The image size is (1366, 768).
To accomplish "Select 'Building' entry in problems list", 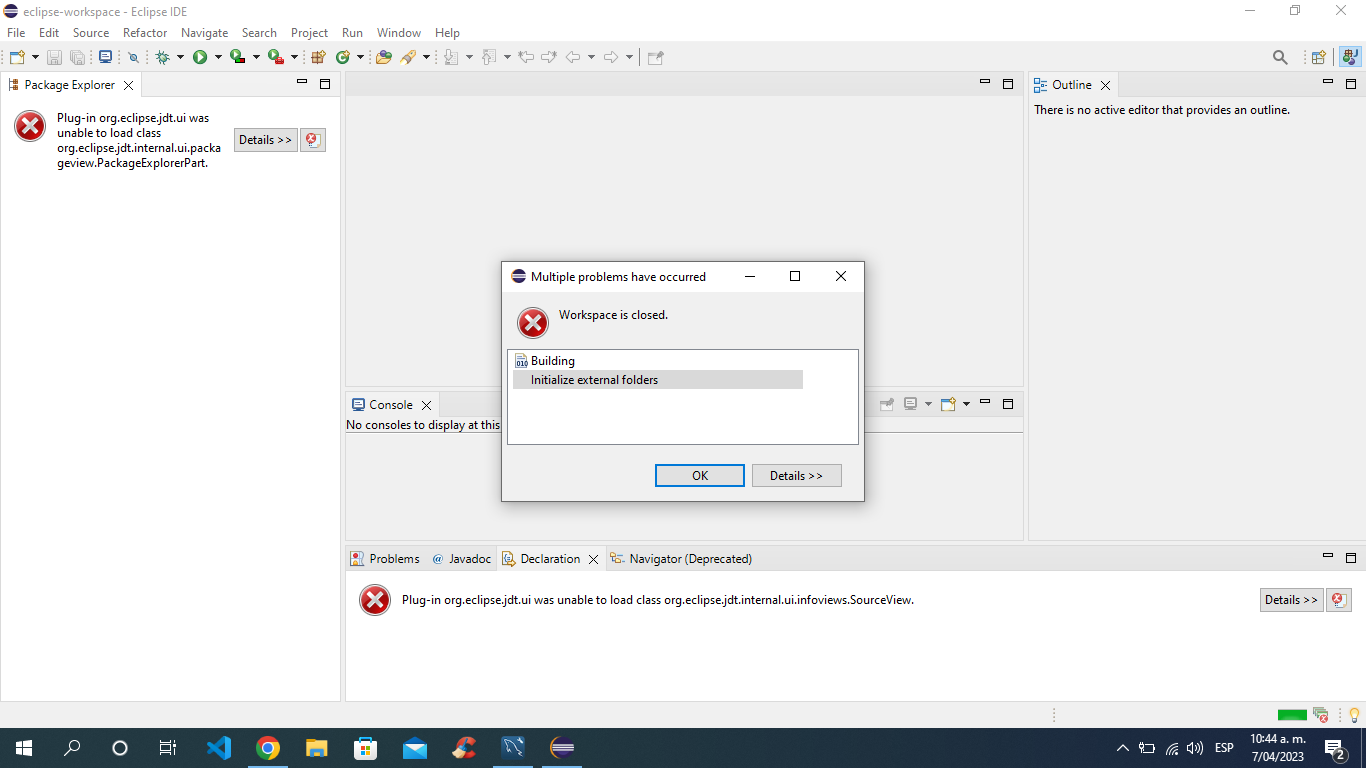I will [x=545, y=361].
